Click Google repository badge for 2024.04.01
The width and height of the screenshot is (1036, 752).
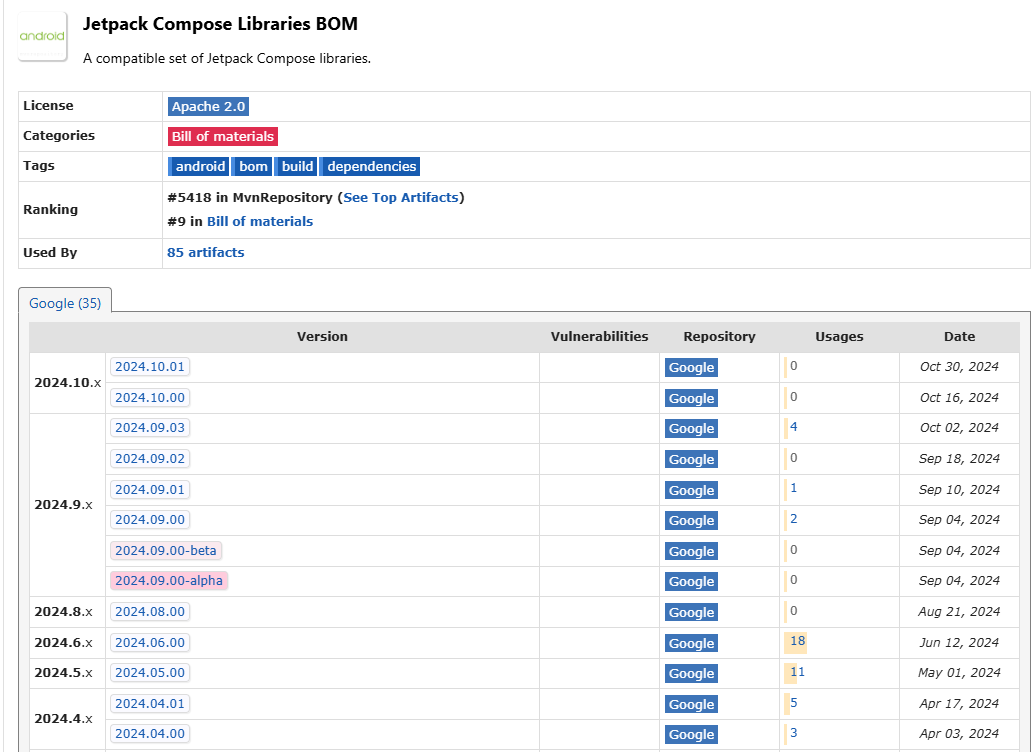click(x=691, y=704)
